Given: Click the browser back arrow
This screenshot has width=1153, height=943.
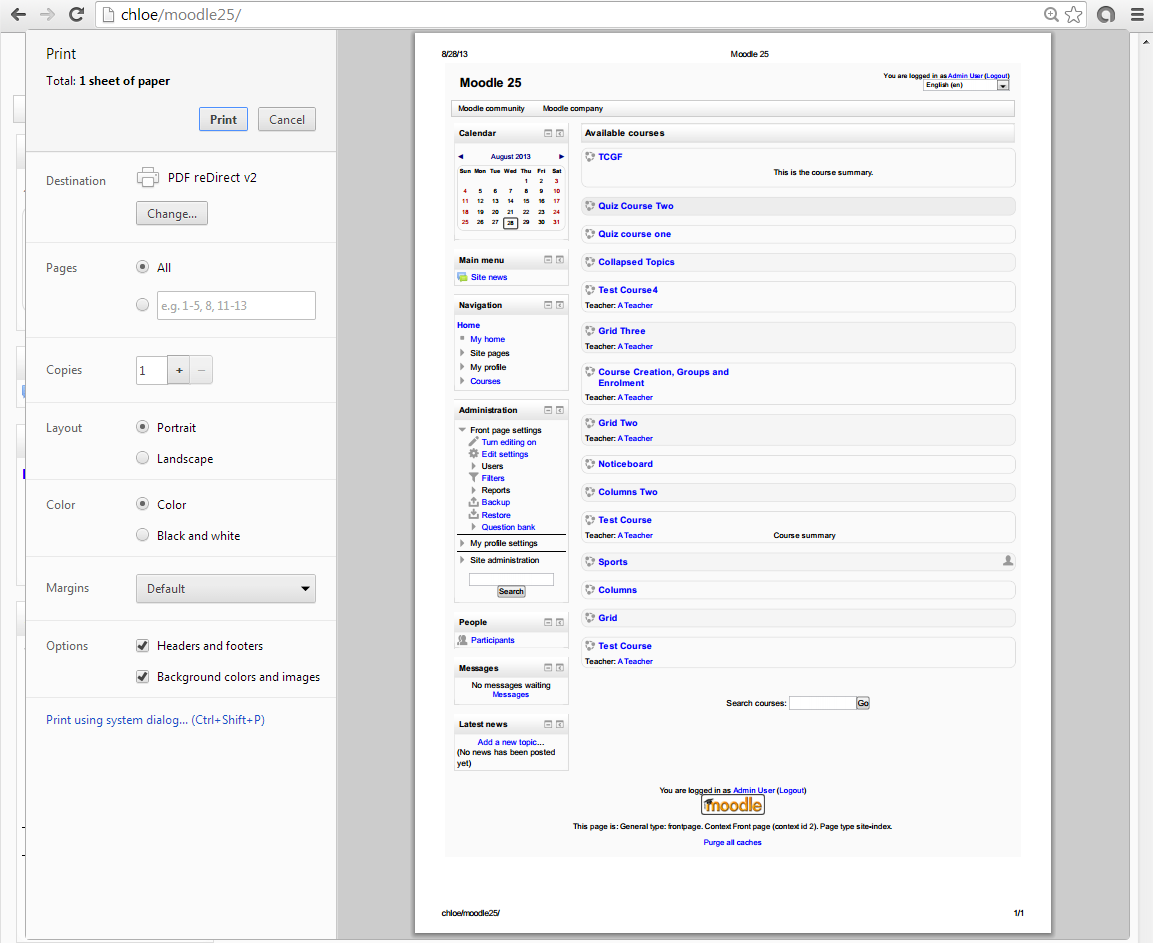Looking at the screenshot, I should (x=18, y=14).
